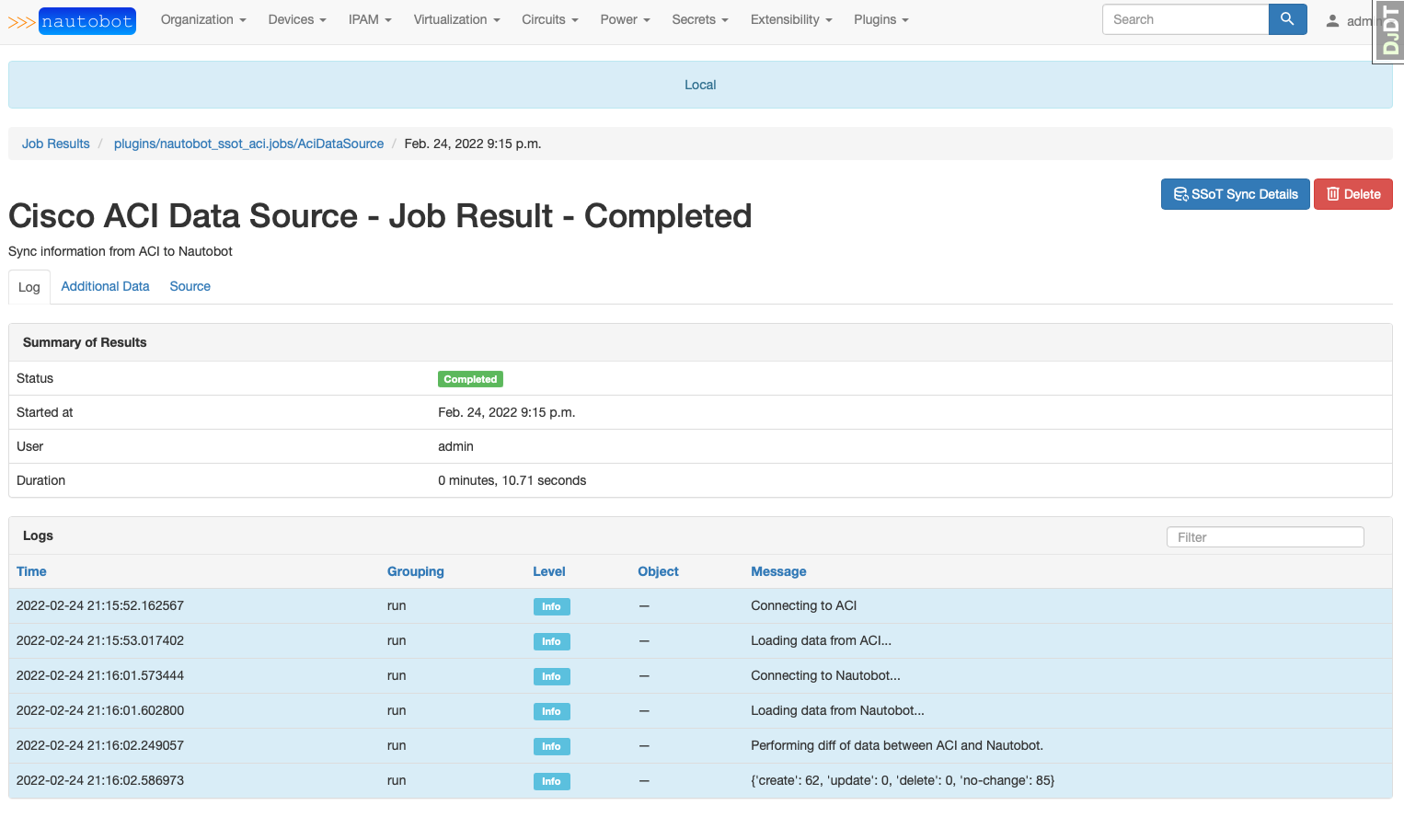1404x840 pixels.
Task: Click the job result page title
Action: coord(380,216)
